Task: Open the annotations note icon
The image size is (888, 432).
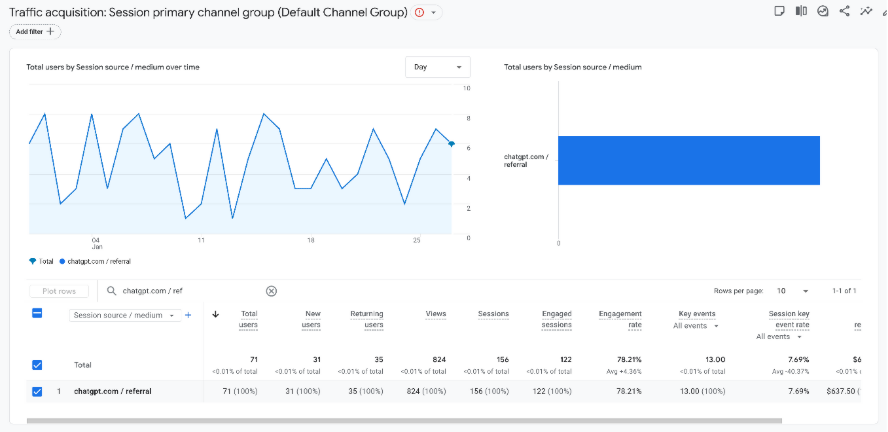Action: click(x=779, y=11)
